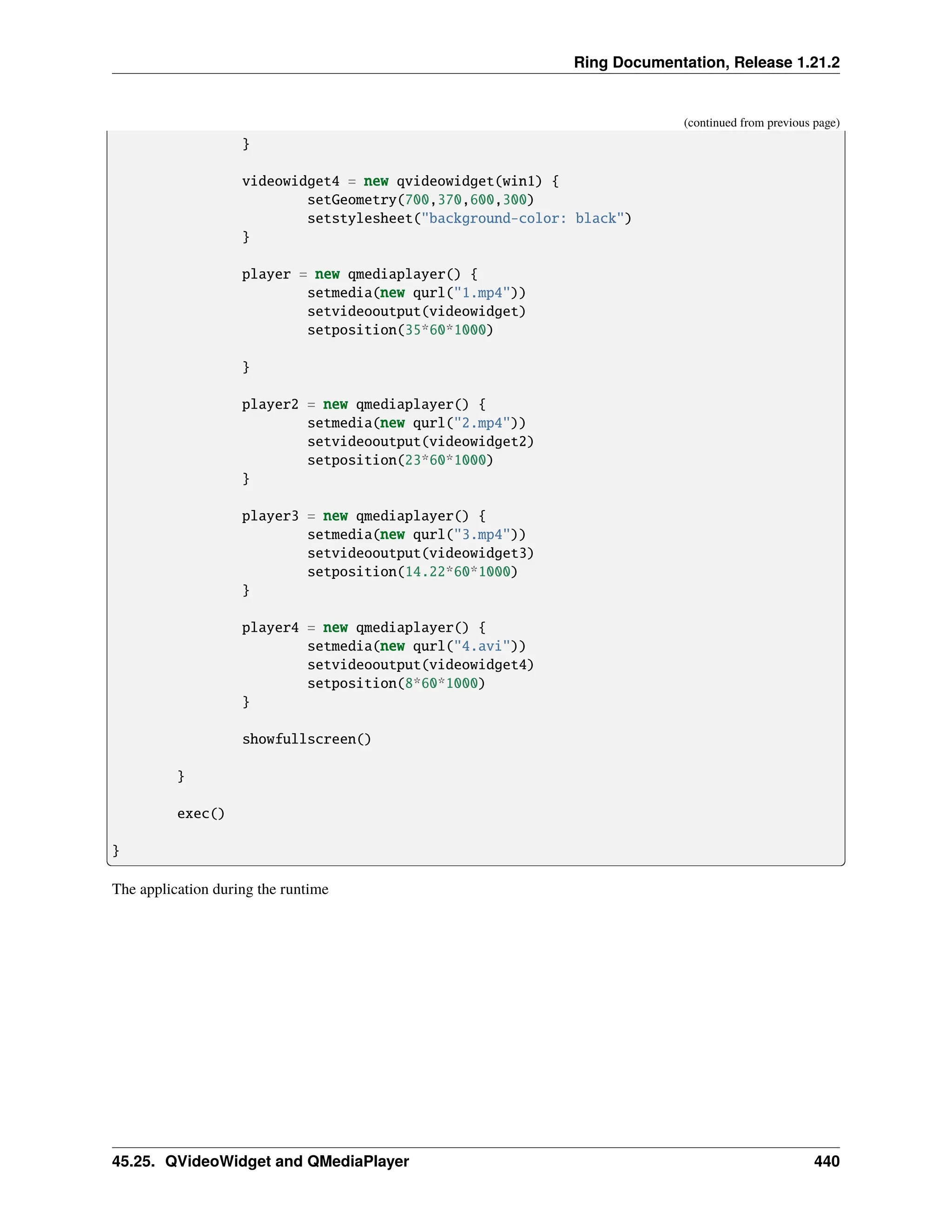Click the videowidget4 declaration line
The height and width of the screenshot is (1232, 952).
400,181
